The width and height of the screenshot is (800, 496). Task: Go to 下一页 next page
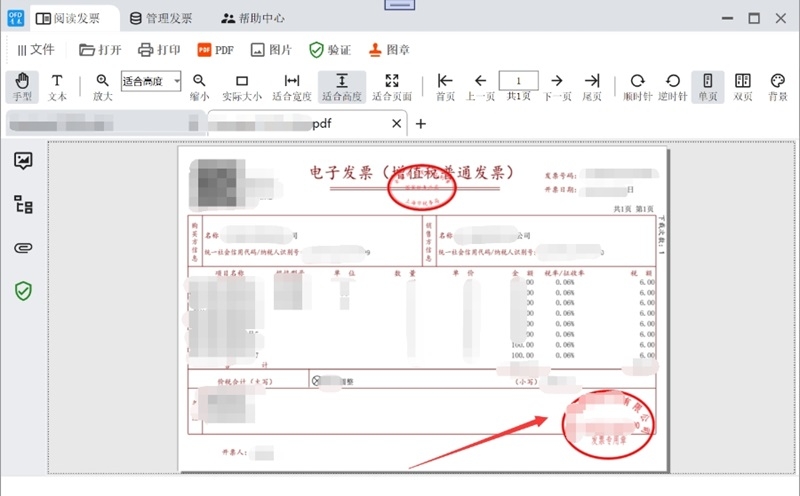(557, 87)
